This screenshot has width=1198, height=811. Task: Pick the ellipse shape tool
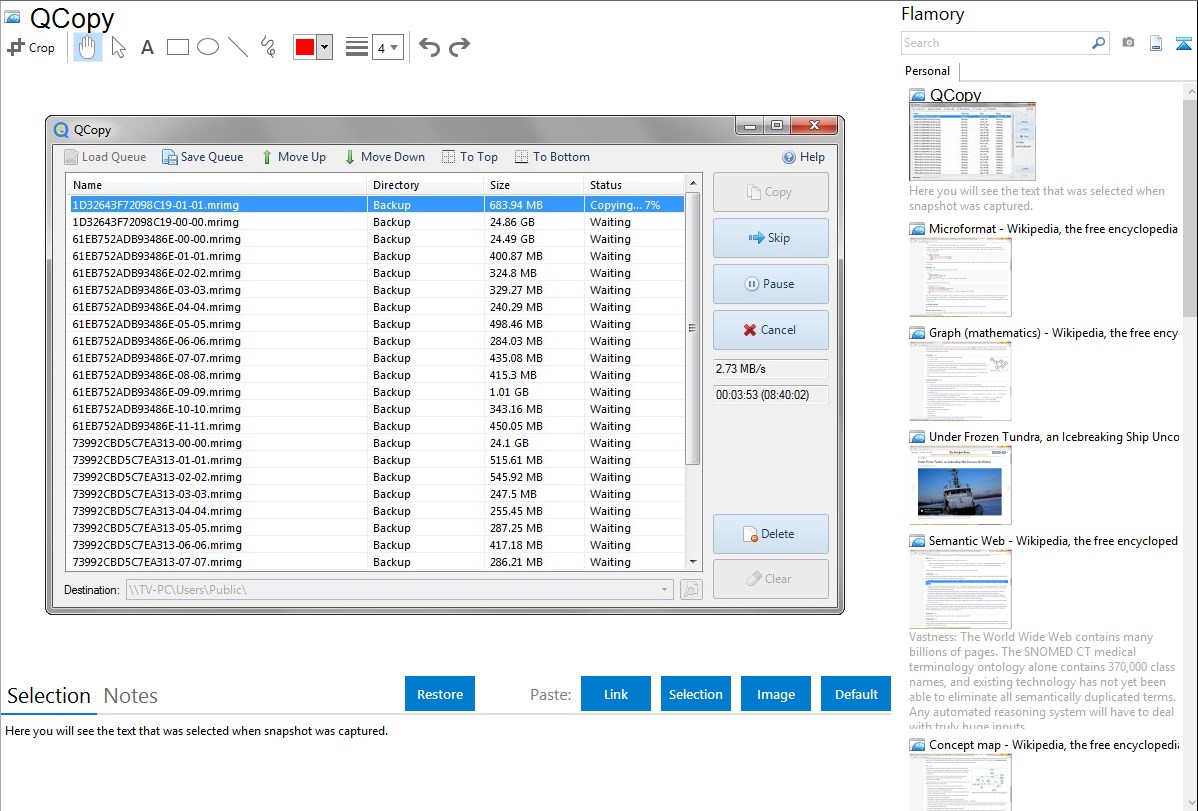click(208, 47)
